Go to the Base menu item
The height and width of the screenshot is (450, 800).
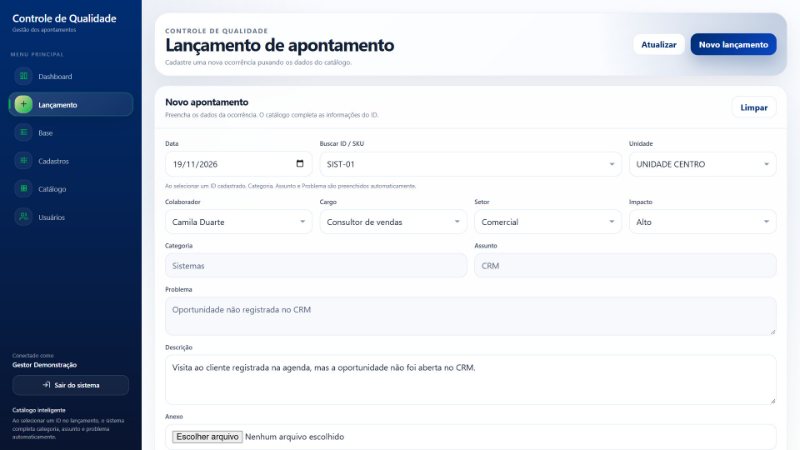(x=71, y=133)
